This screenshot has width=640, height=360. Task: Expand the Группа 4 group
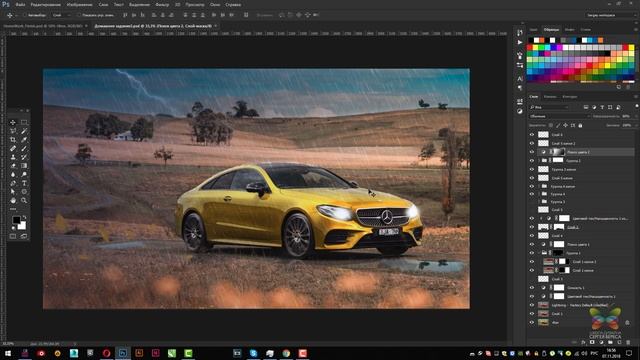coord(539,194)
